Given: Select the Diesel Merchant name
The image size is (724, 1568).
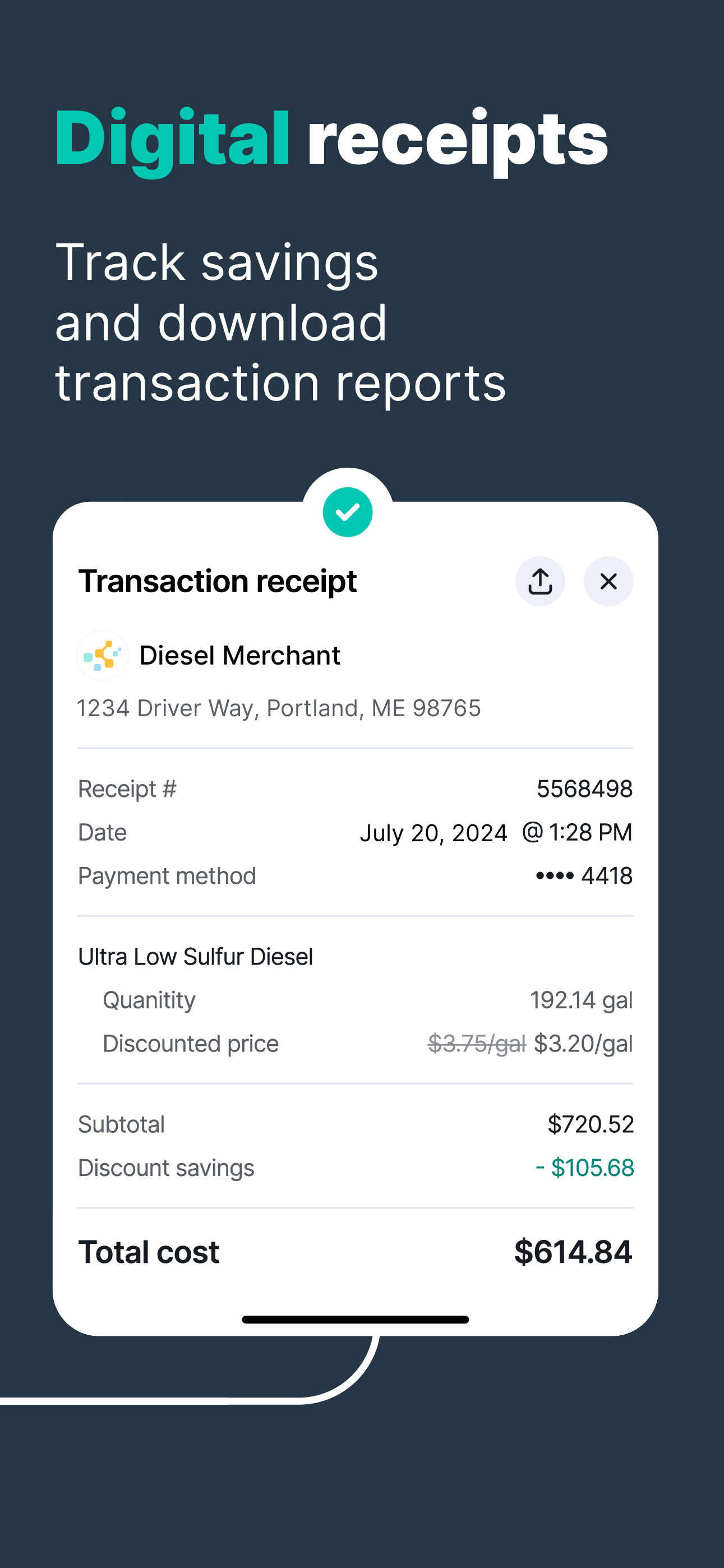Looking at the screenshot, I should click(x=239, y=656).
